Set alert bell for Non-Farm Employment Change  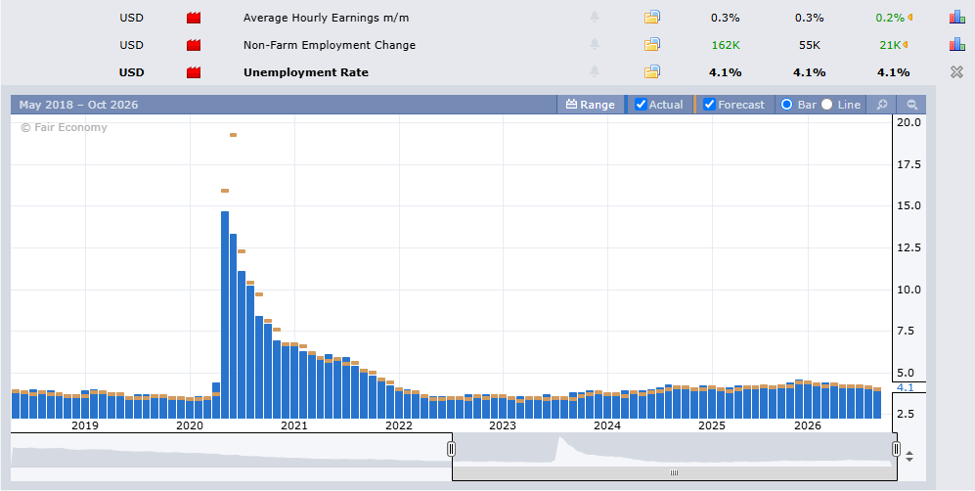pyautogui.click(x=594, y=45)
